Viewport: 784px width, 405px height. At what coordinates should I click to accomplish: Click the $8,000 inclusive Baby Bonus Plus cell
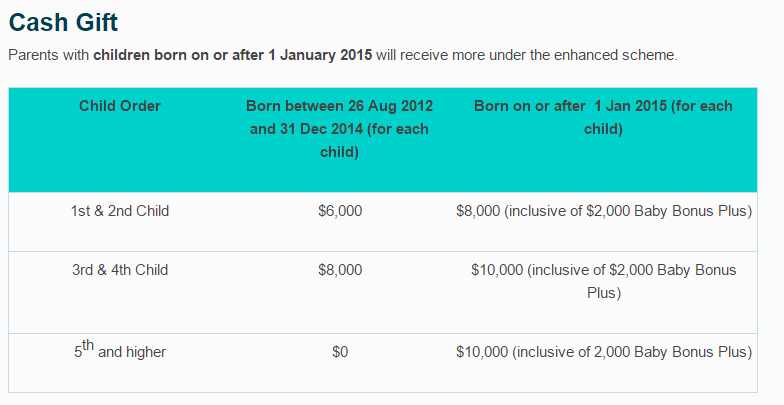(x=604, y=211)
